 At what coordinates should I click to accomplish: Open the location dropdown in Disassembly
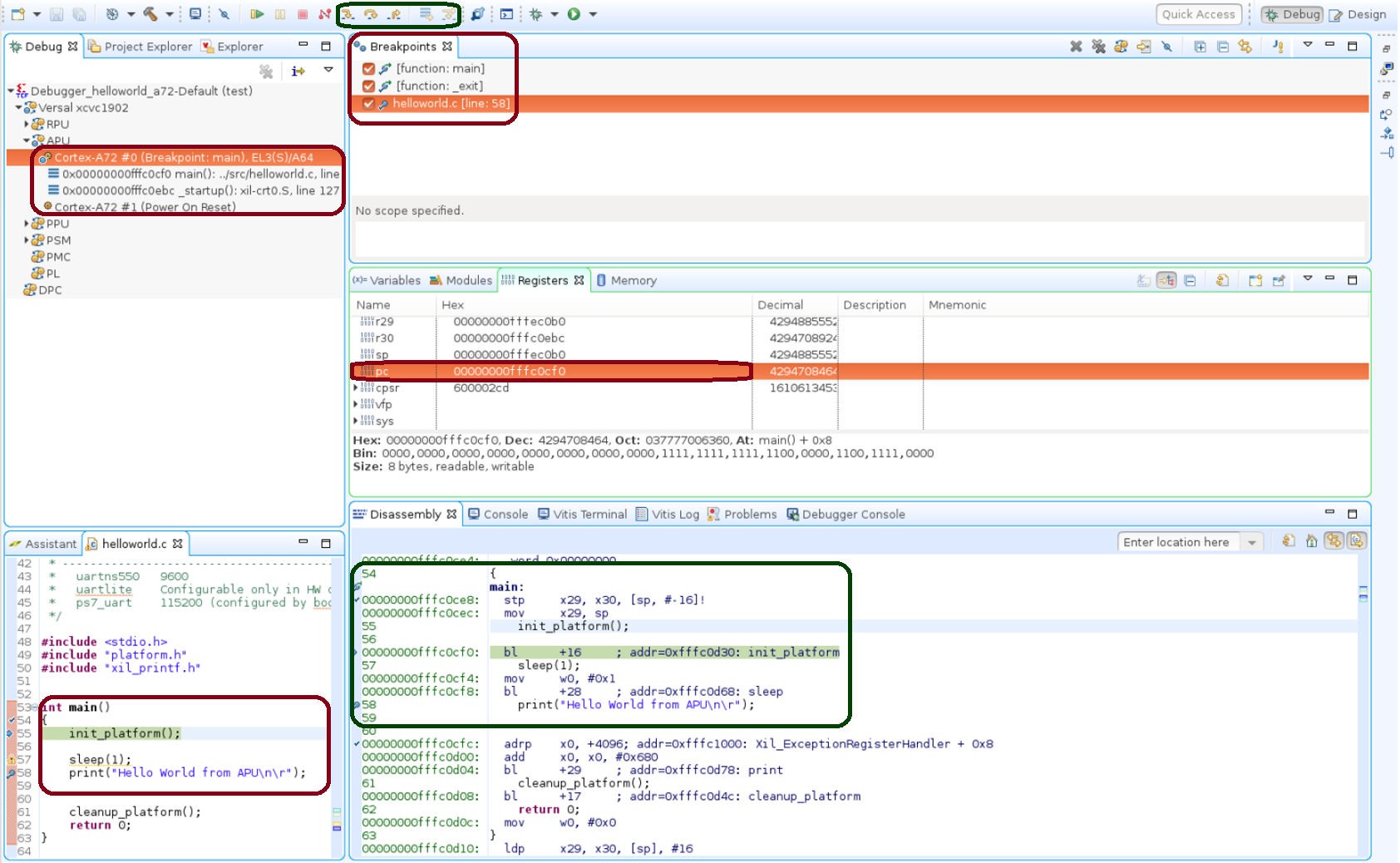click(1251, 542)
